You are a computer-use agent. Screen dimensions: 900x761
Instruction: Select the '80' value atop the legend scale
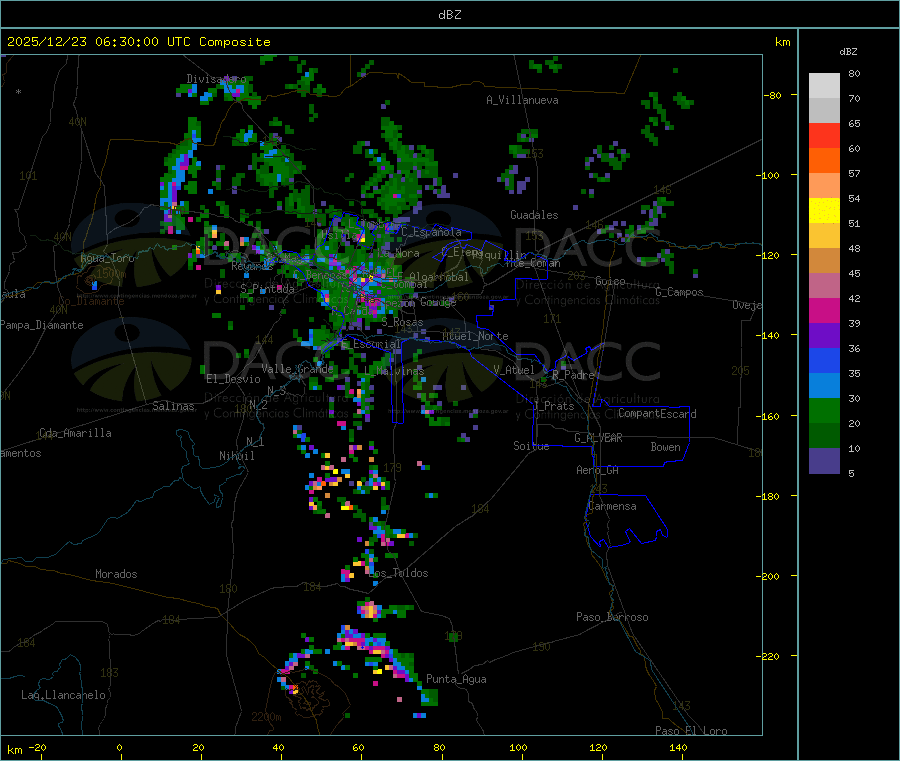[x=854, y=73]
